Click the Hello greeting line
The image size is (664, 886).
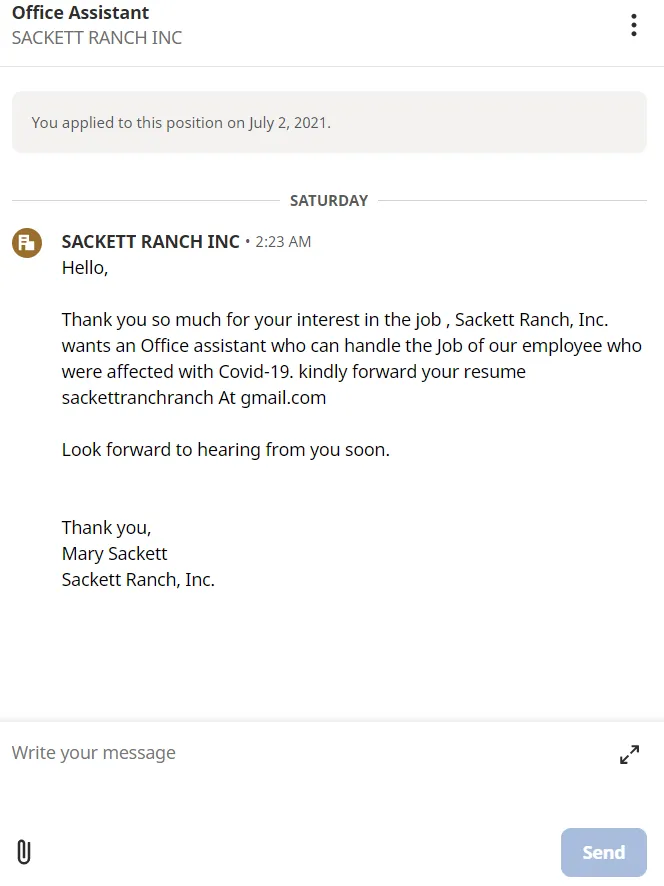(85, 268)
